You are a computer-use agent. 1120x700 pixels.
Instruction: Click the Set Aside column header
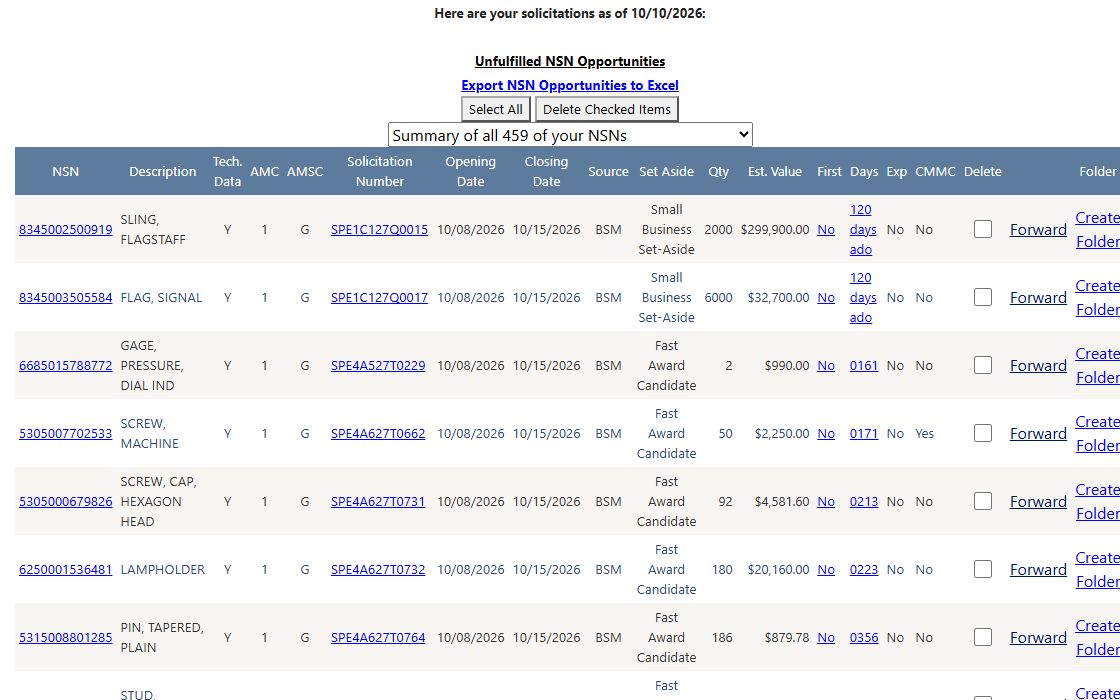(666, 171)
